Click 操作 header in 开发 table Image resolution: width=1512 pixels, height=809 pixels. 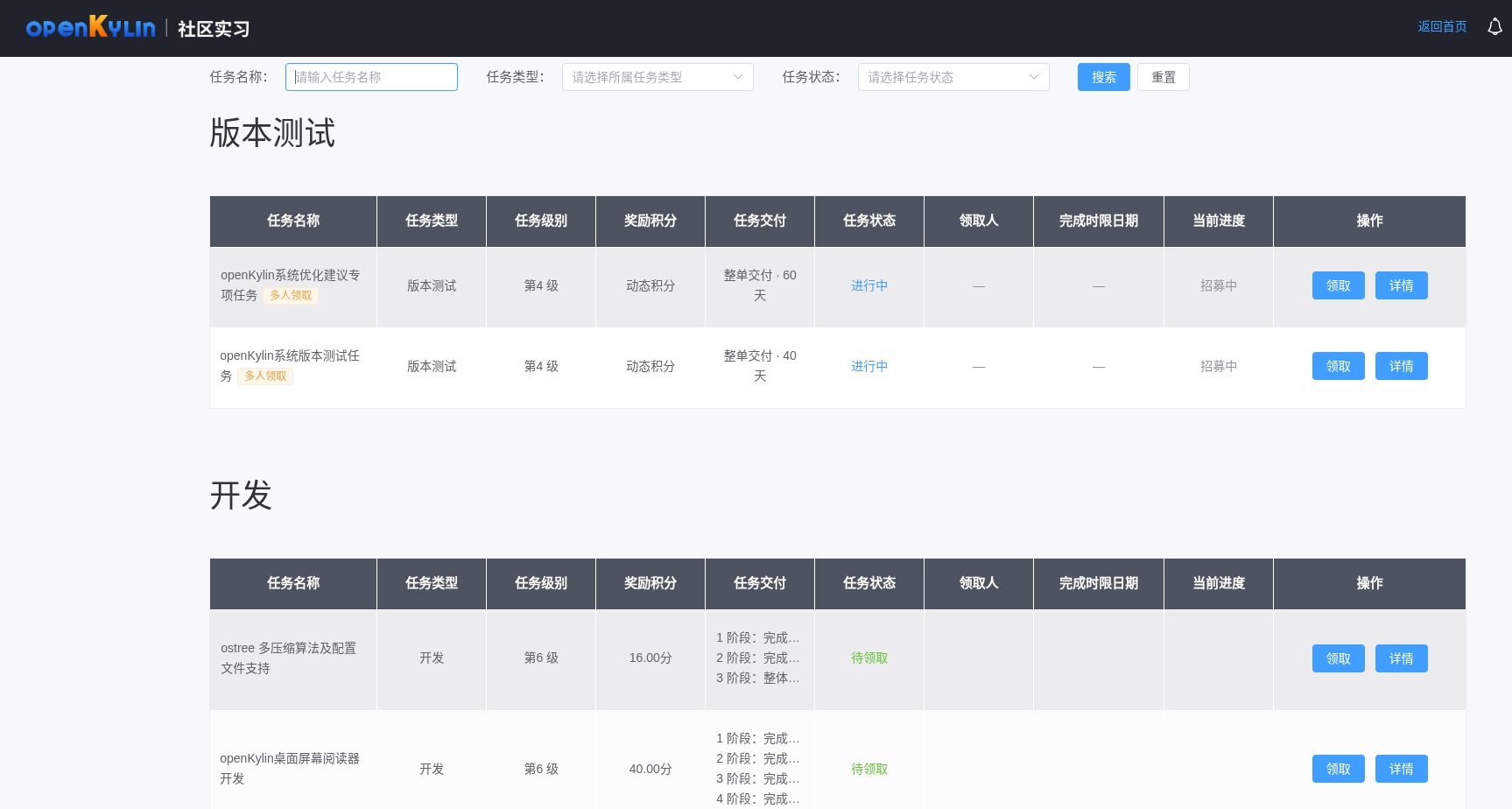1369,583
